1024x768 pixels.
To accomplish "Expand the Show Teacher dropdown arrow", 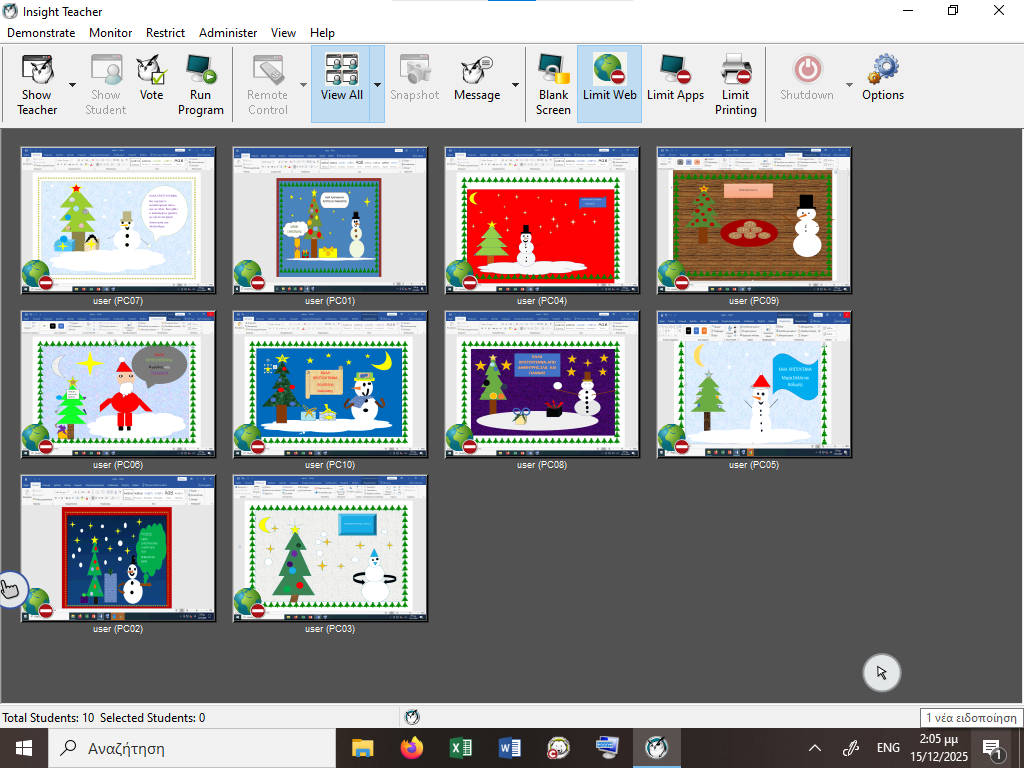I will 73,85.
